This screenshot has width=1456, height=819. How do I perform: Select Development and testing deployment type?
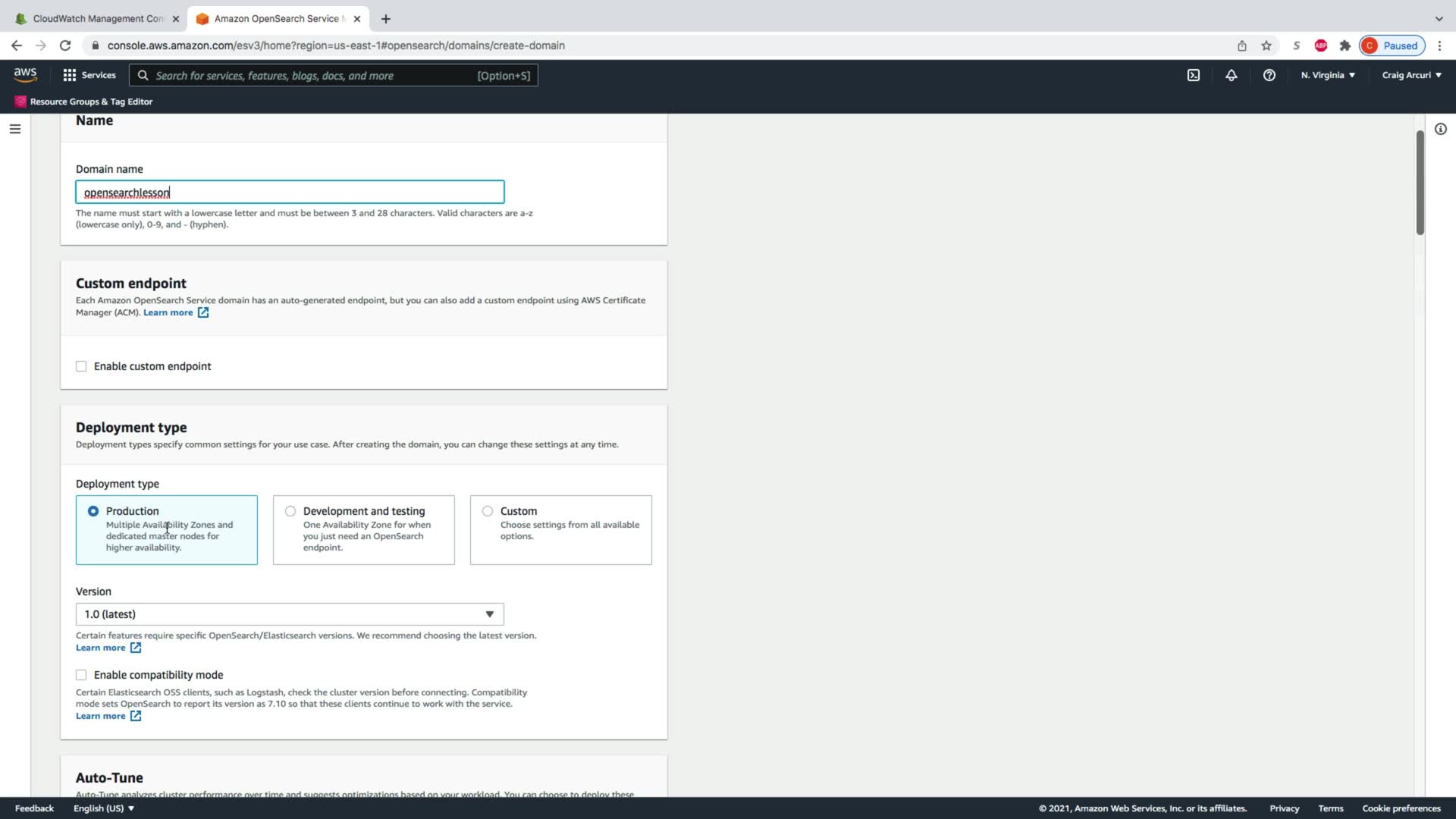(290, 511)
